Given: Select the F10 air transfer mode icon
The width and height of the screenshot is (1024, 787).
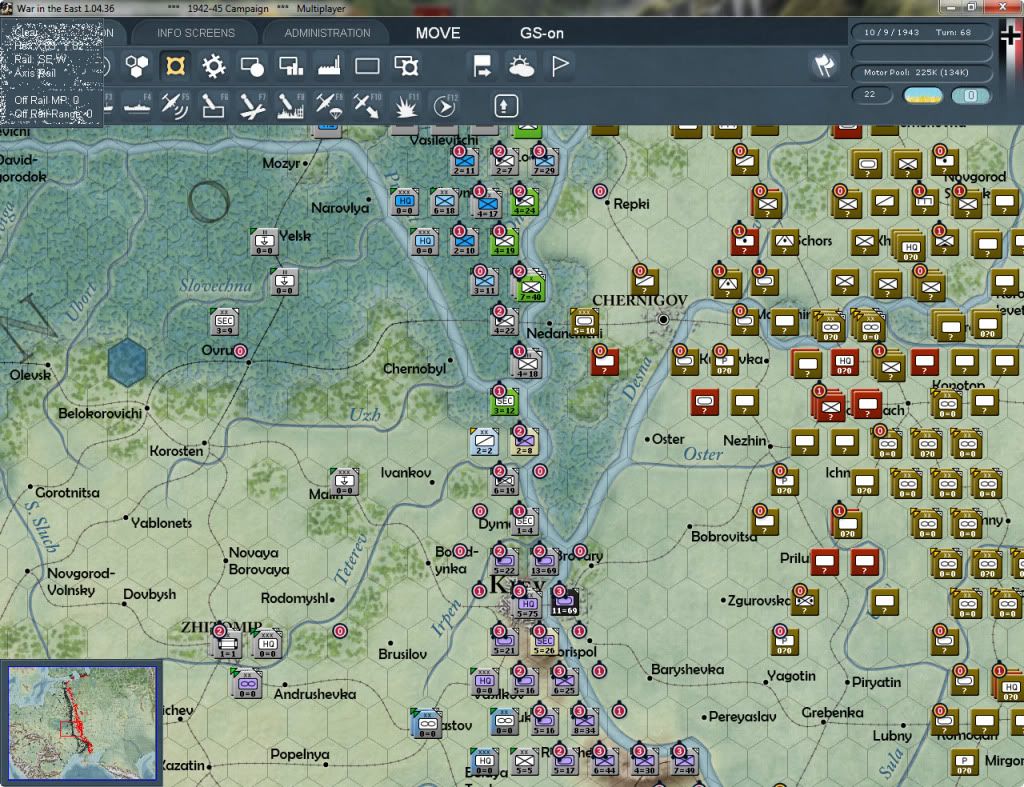Looking at the screenshot, I should 366,106.
